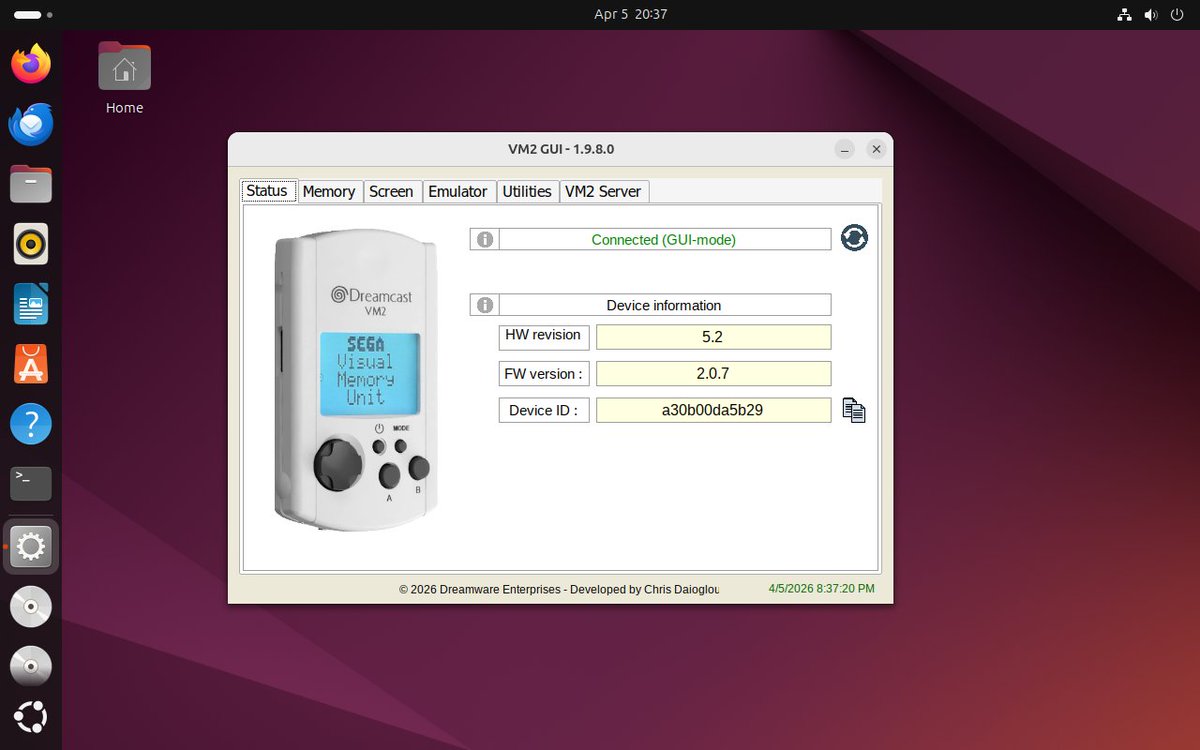Screen dimensions: 1200x750
Task: Click info icon beside Connected status
Action: click(x=485, y=239)
